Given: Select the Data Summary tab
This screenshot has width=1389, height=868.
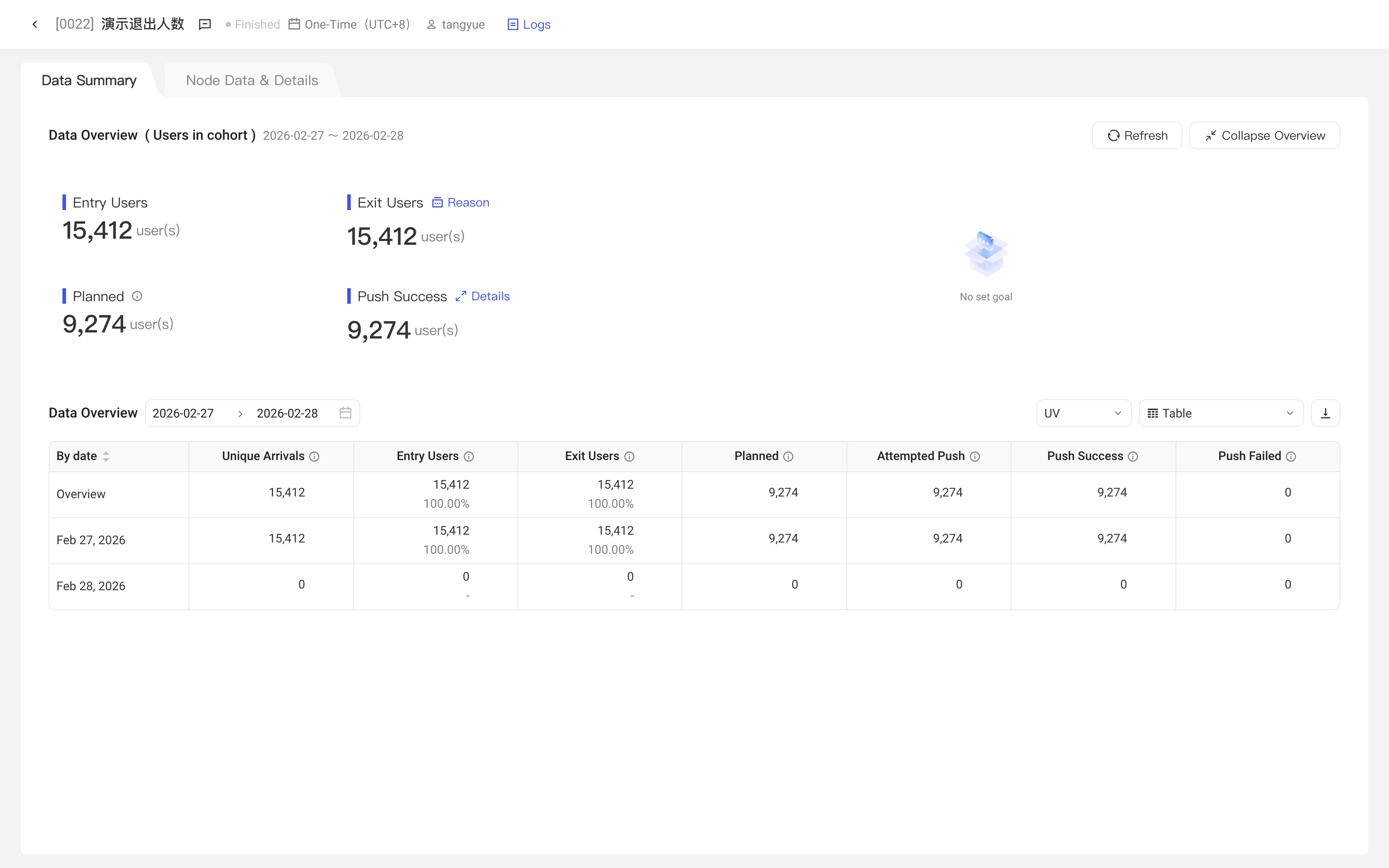Looking at the screenshot, I should click(x=89, y=80).
